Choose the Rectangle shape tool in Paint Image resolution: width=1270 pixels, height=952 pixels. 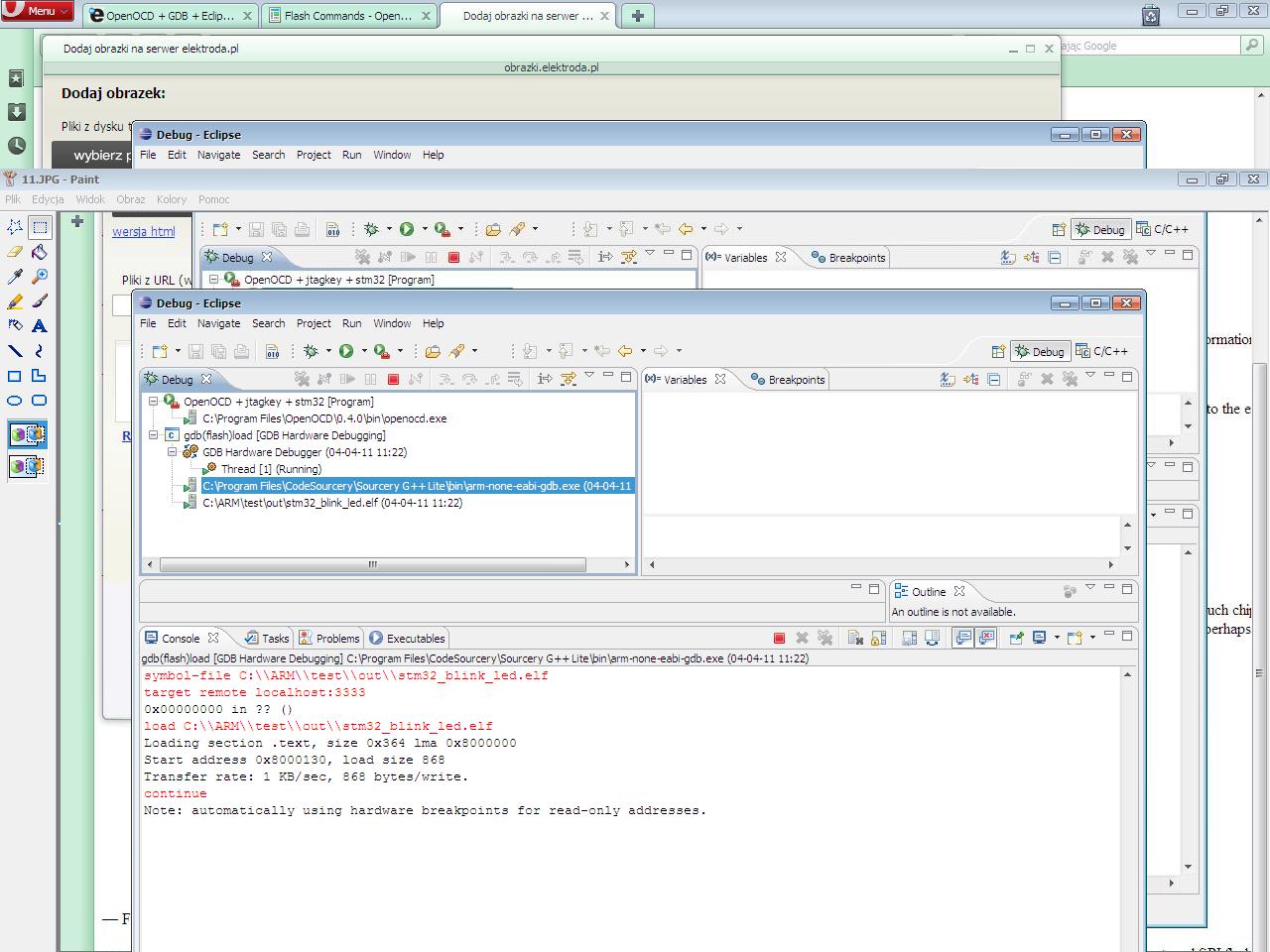click(x=15, y=376)
